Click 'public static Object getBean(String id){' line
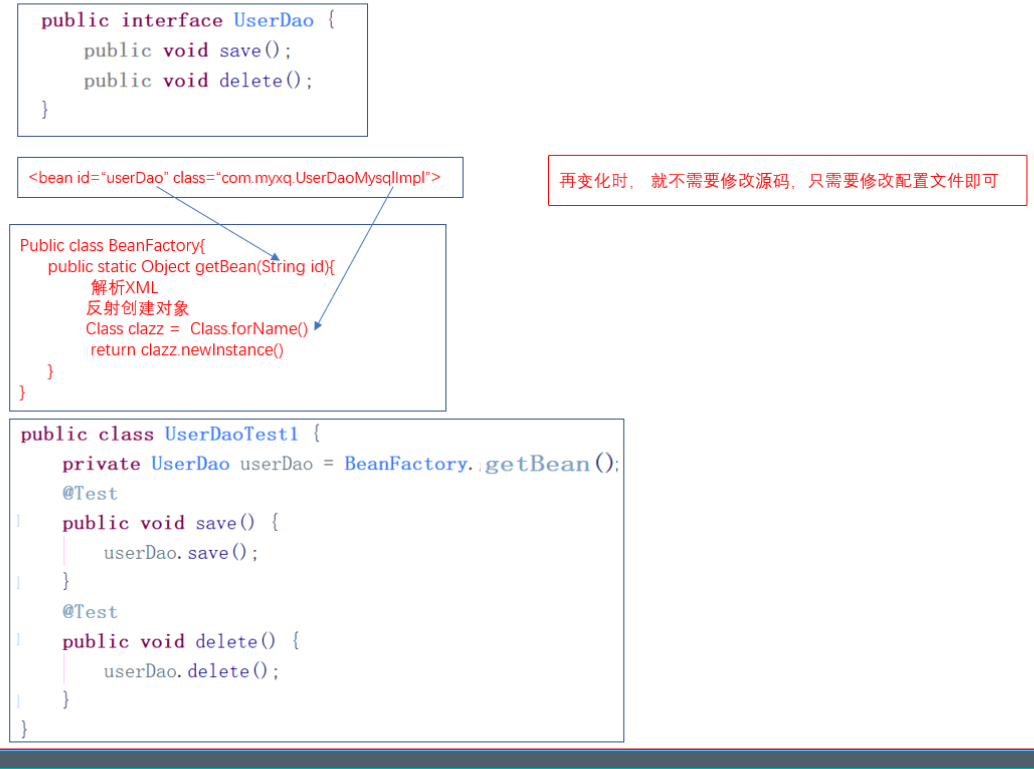This screenshot has width=1034, height=769. click(x=191, y=266)
